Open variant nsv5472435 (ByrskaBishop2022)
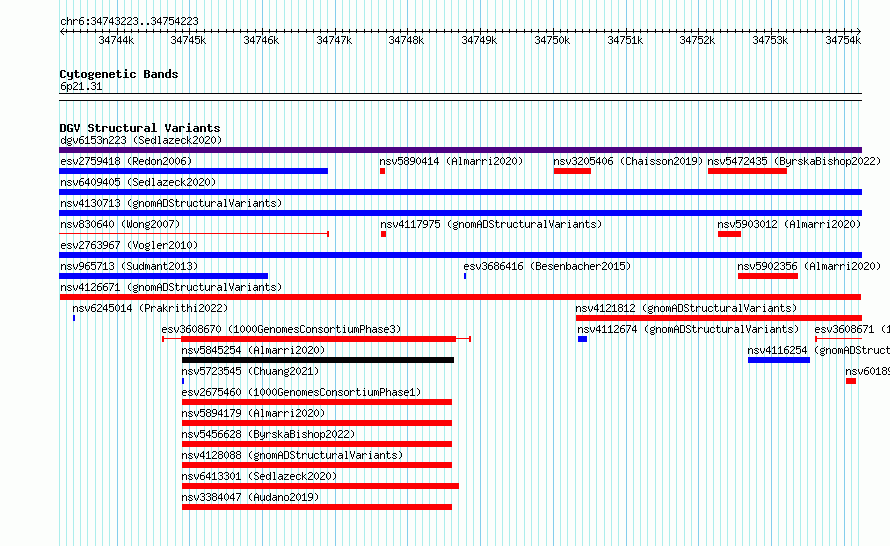Viewport: 890px width, 546px height. coord(794,161)
